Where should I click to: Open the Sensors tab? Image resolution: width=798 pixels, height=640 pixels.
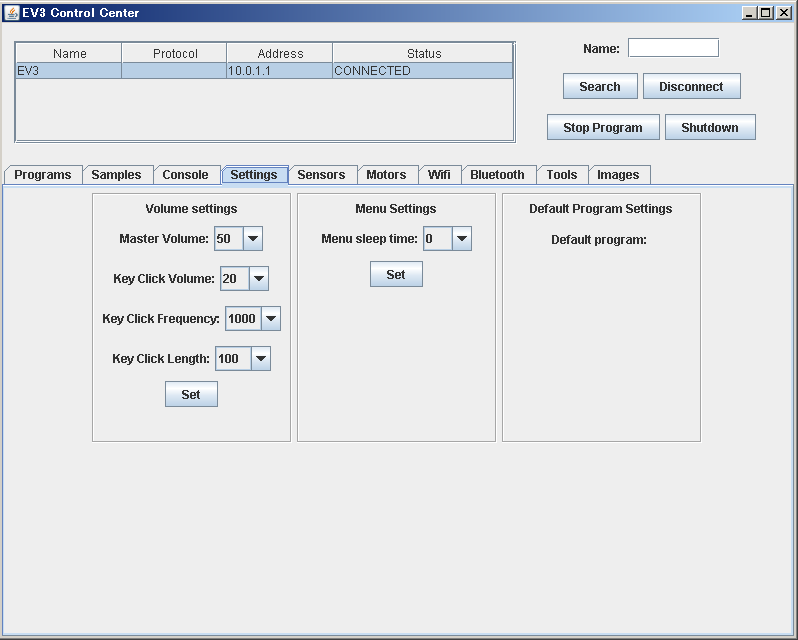coord(321,174)
